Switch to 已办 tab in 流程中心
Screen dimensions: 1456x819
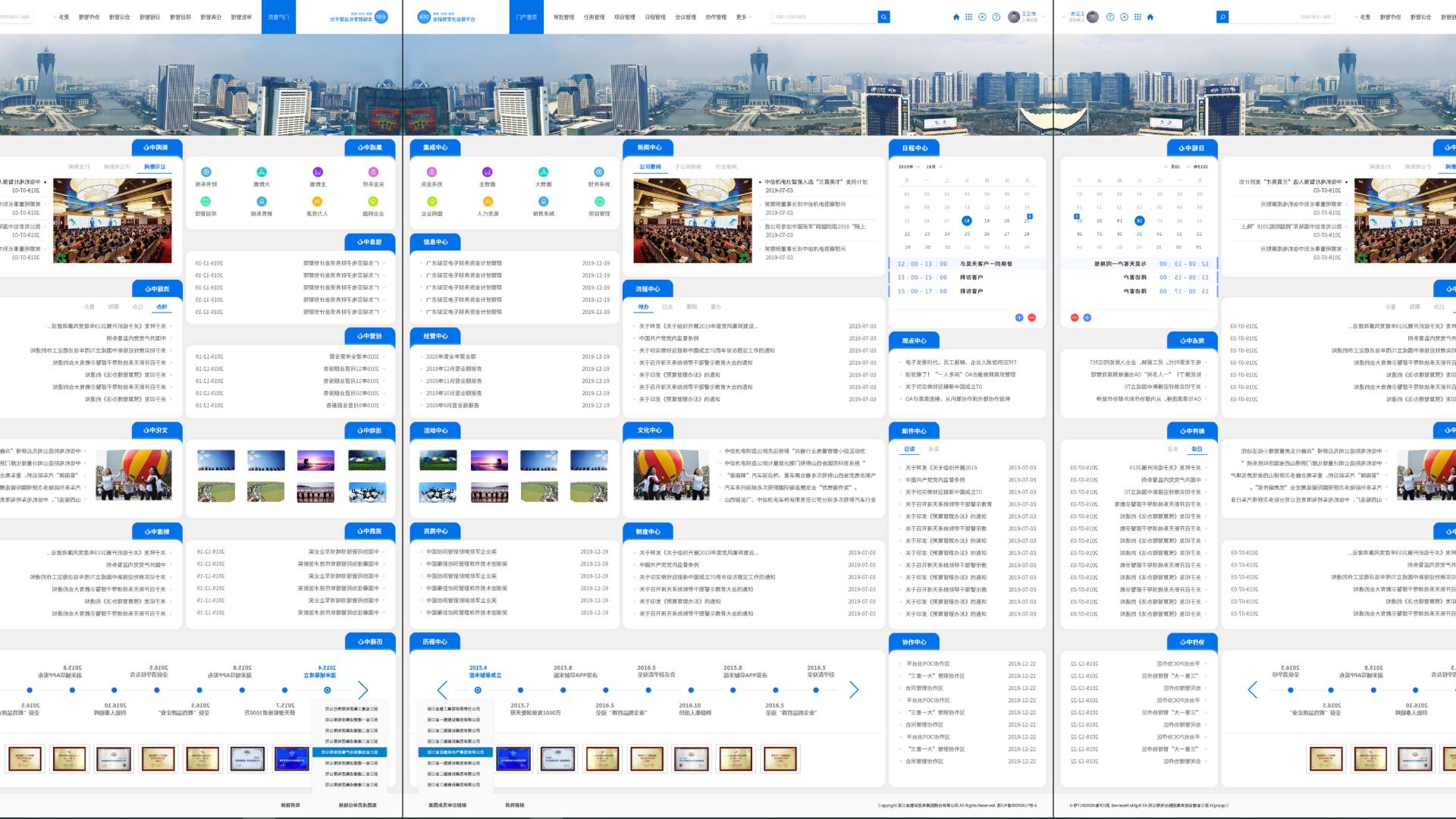pyautogui.click(x=667, y=307)
